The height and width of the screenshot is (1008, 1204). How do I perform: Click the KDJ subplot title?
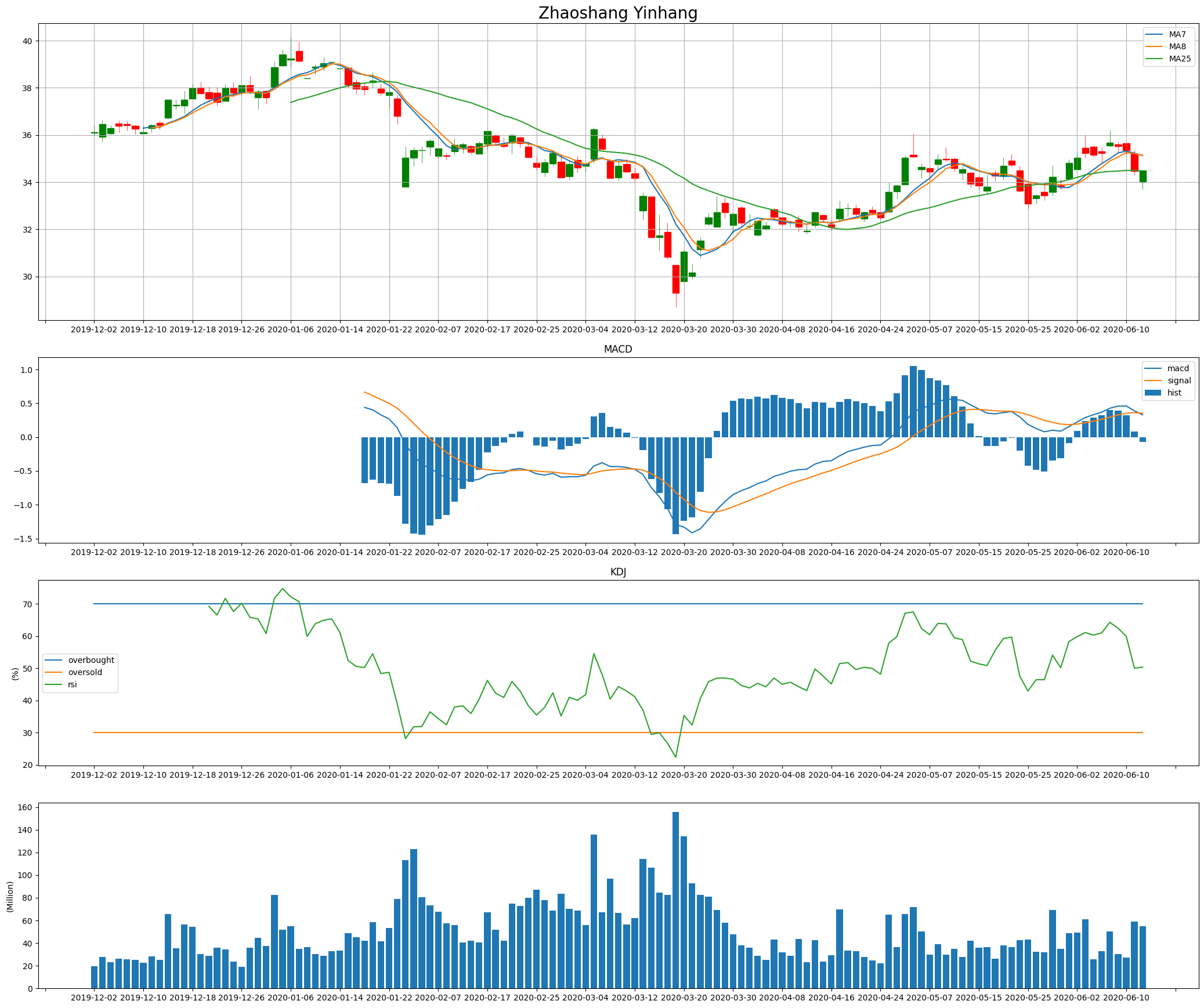(618, 572)
